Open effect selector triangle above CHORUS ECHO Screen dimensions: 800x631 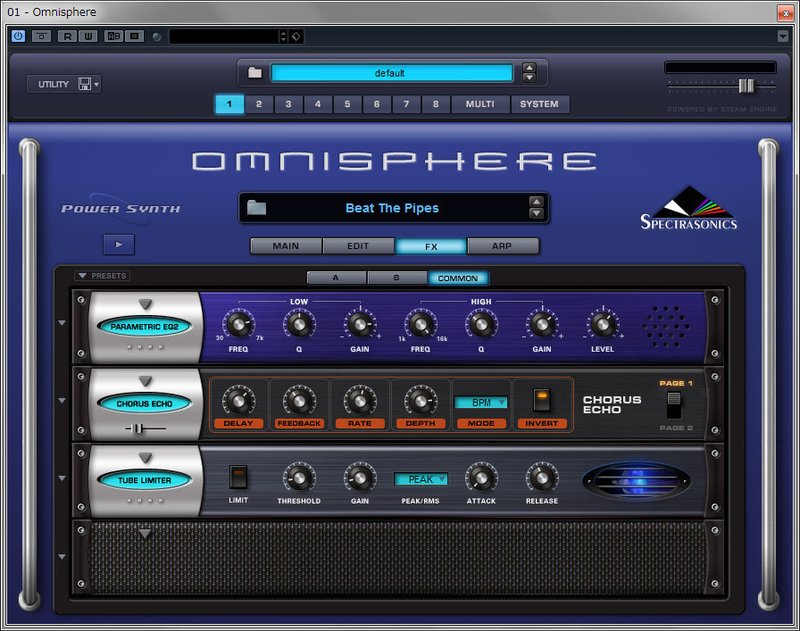click(145, 381)
